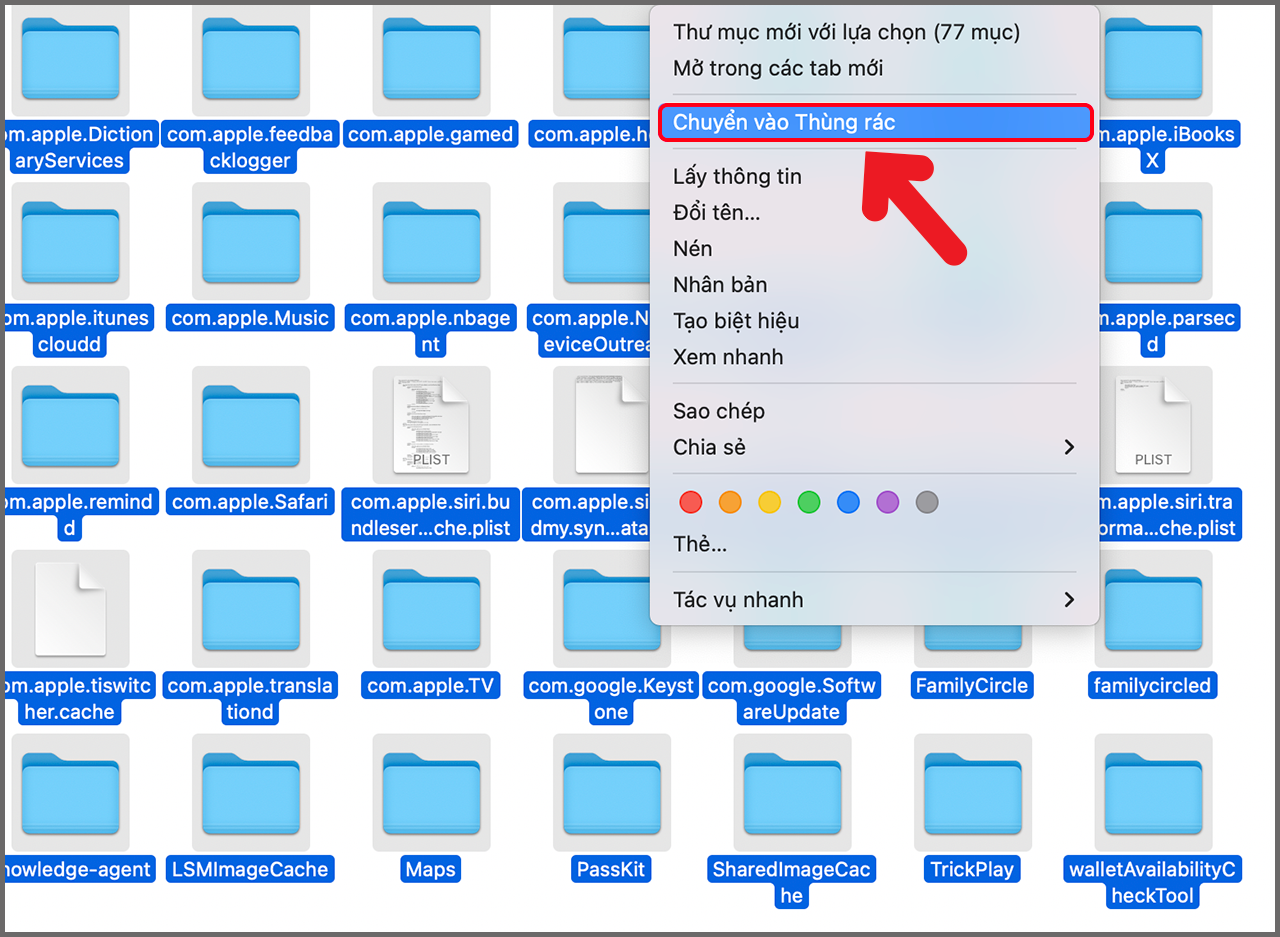Expand the 'Chia sẻ' submenu
The width and height of the screenshot is (1280, 937).
click(x=874, y=447)
